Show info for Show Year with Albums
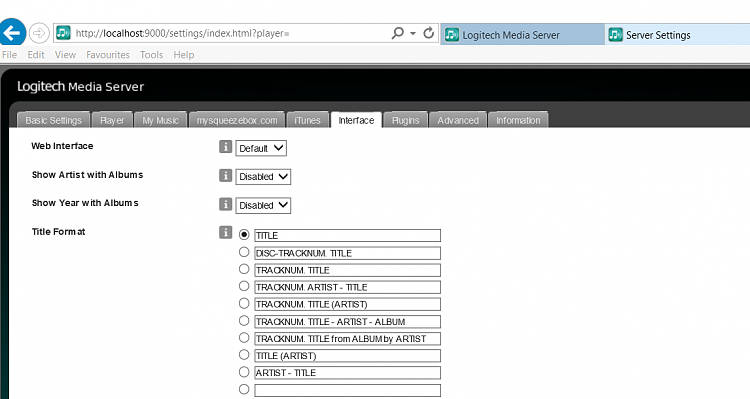This screenshot has height=399, width=750. pos(225,204)
